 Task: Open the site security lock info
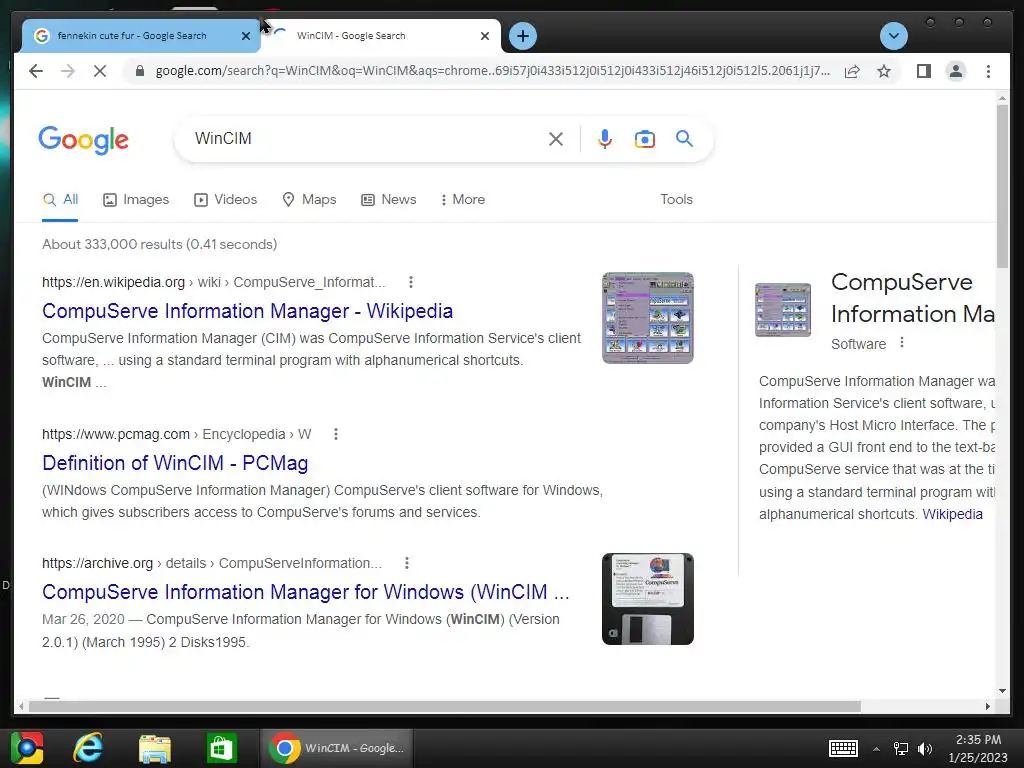click(x=139, y=71)
